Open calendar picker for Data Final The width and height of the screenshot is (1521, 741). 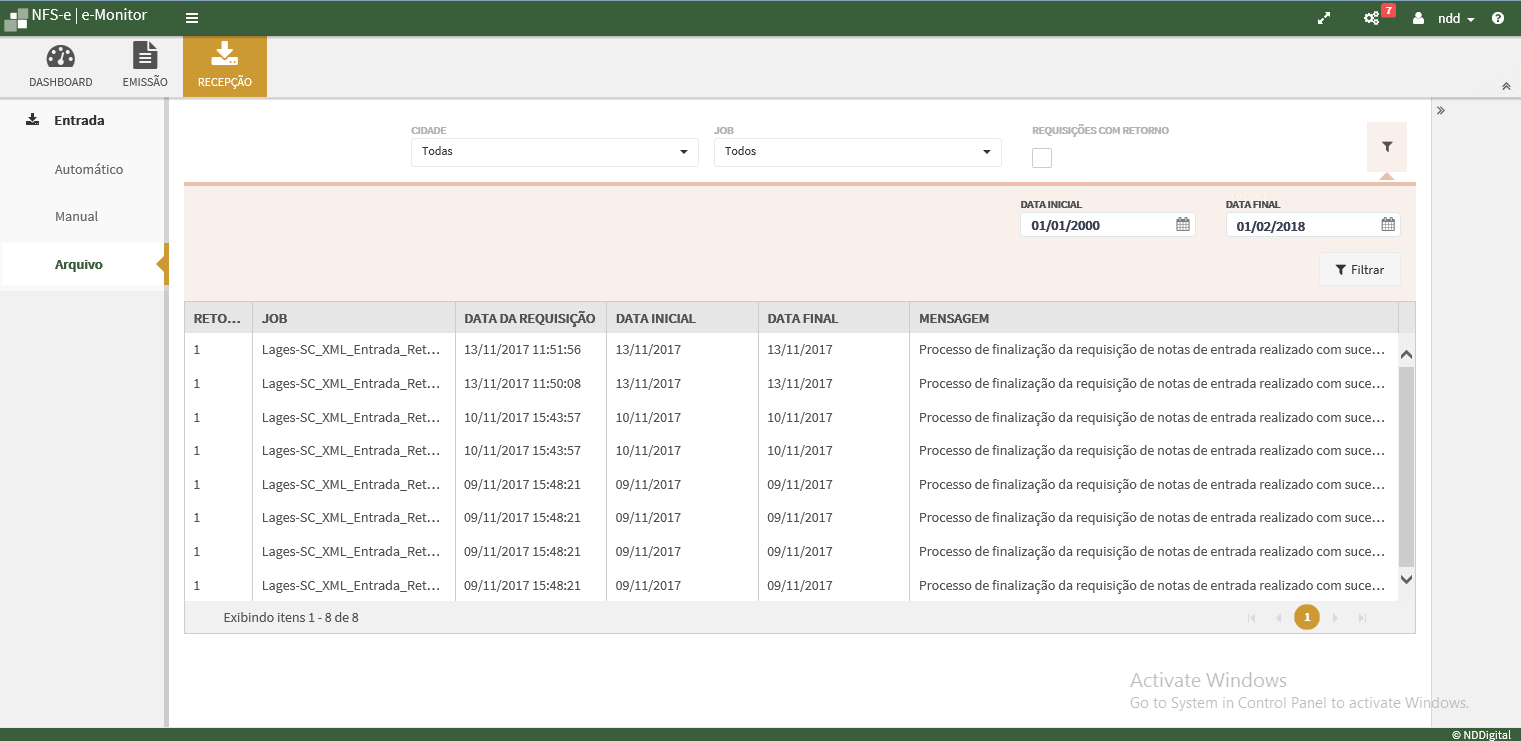coord(1388,225)
